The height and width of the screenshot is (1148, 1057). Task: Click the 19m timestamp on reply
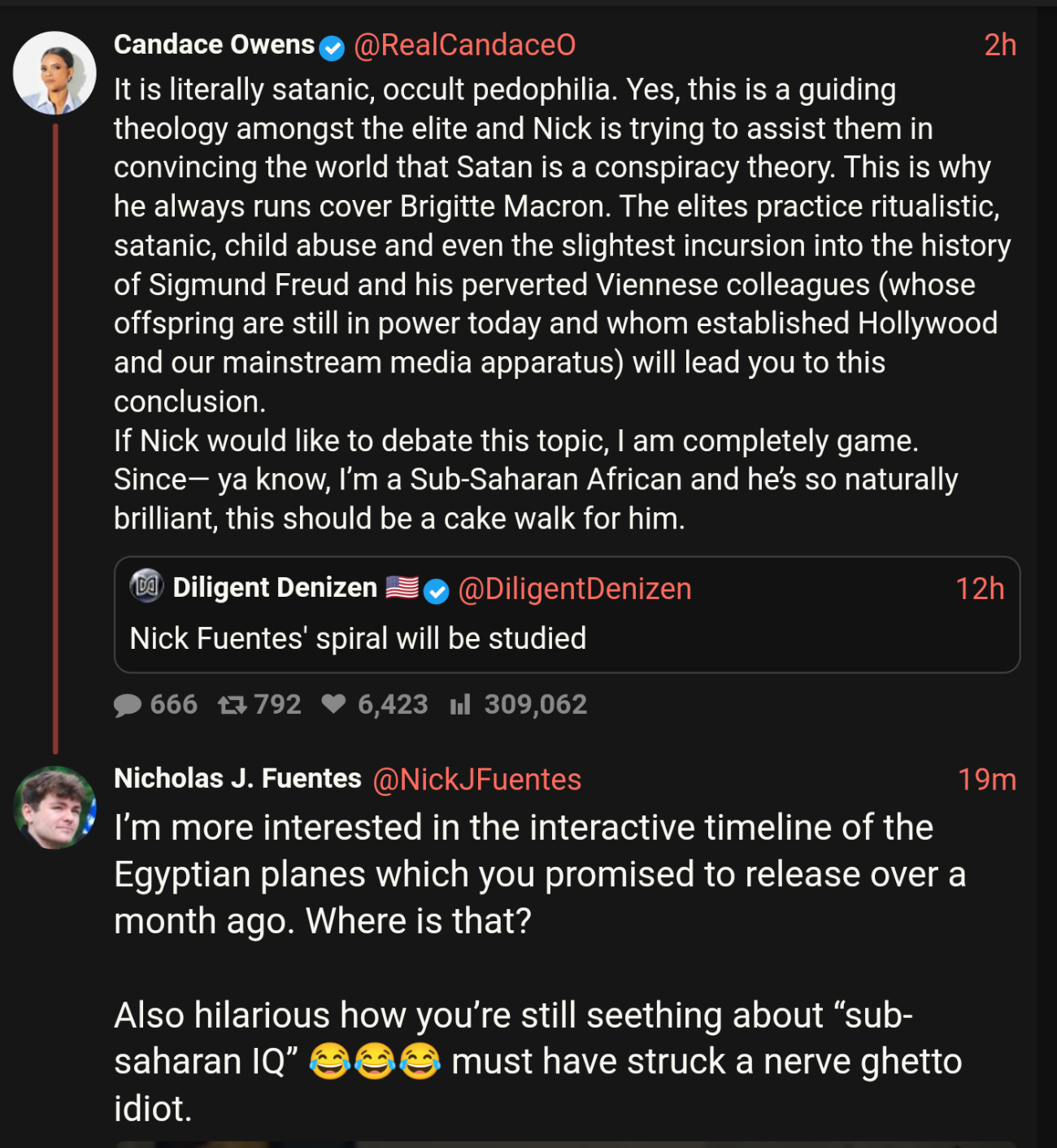(x=986, y=780)
